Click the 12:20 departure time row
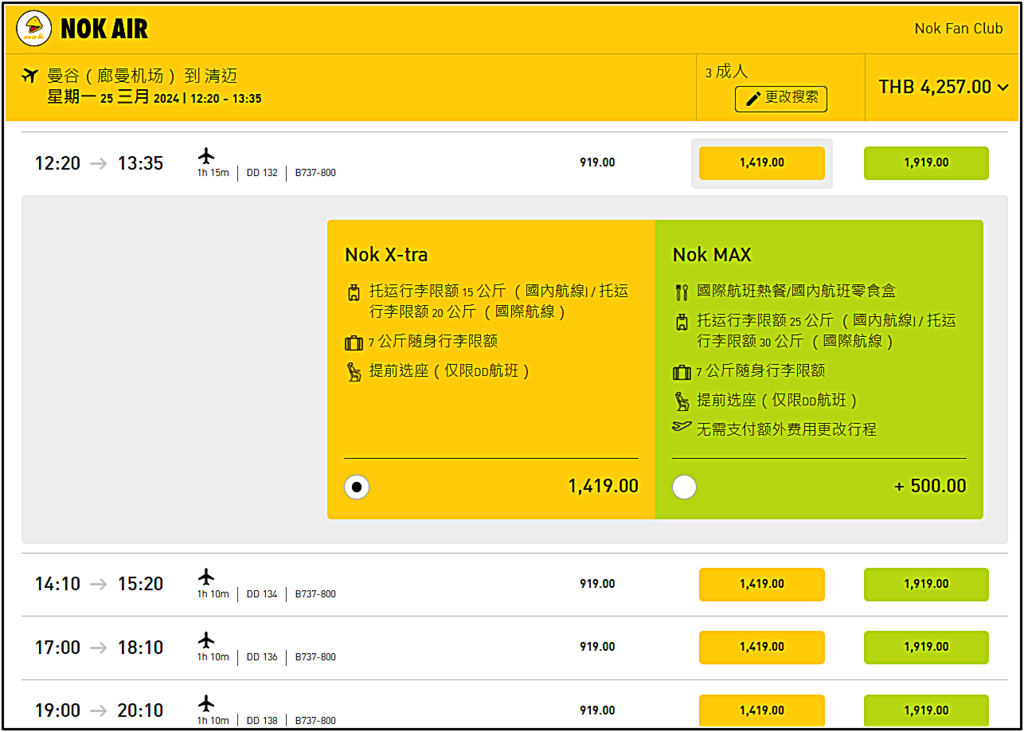Viewport: 1024px width, 732px height. 514,163
